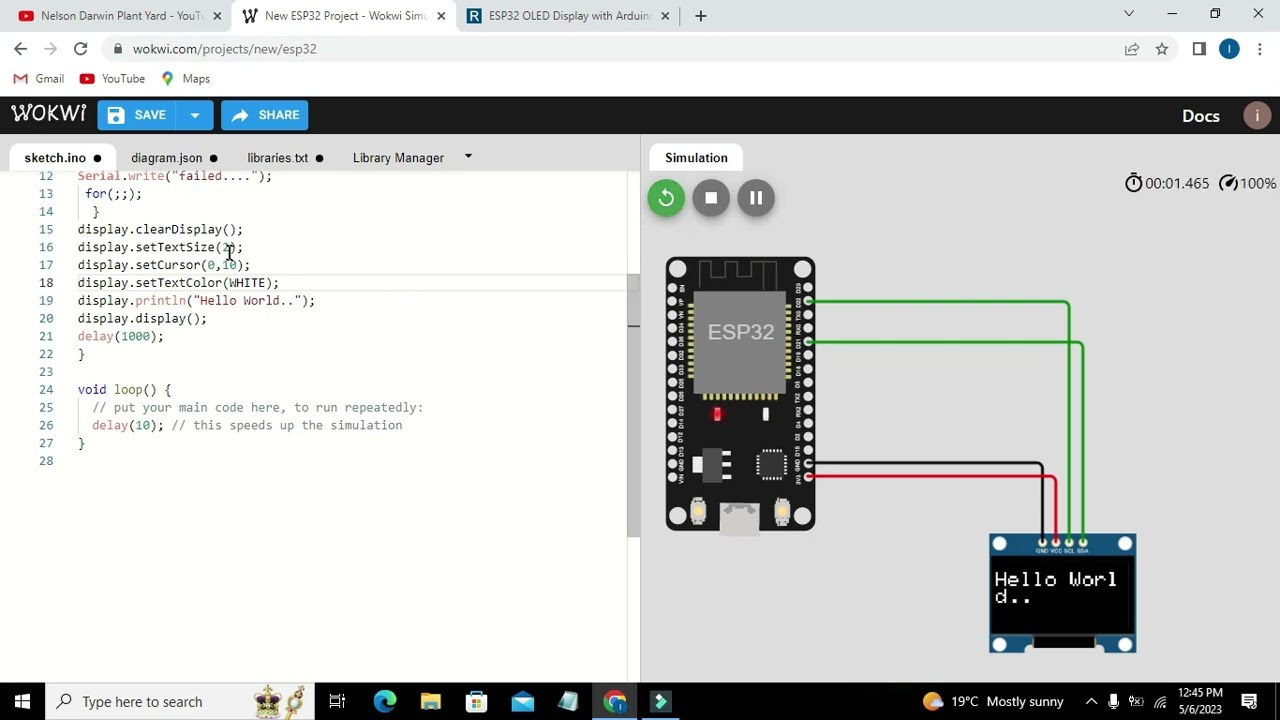
Task: Open the Windows Start menu
Action: pyautogui.click(x=23, y=701)
